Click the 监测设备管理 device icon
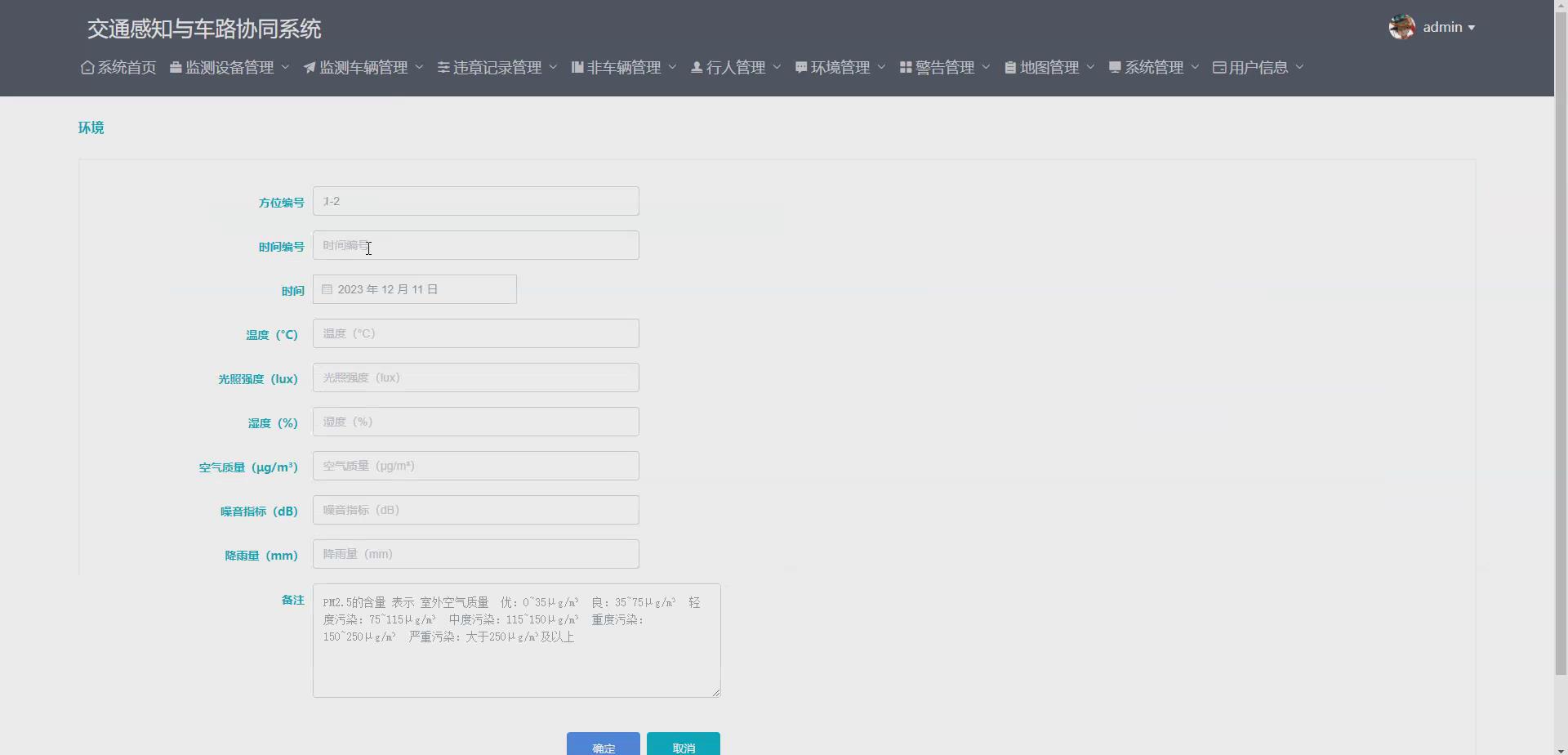The height and width of the screenshot is (755, 1568). (176, 67)
